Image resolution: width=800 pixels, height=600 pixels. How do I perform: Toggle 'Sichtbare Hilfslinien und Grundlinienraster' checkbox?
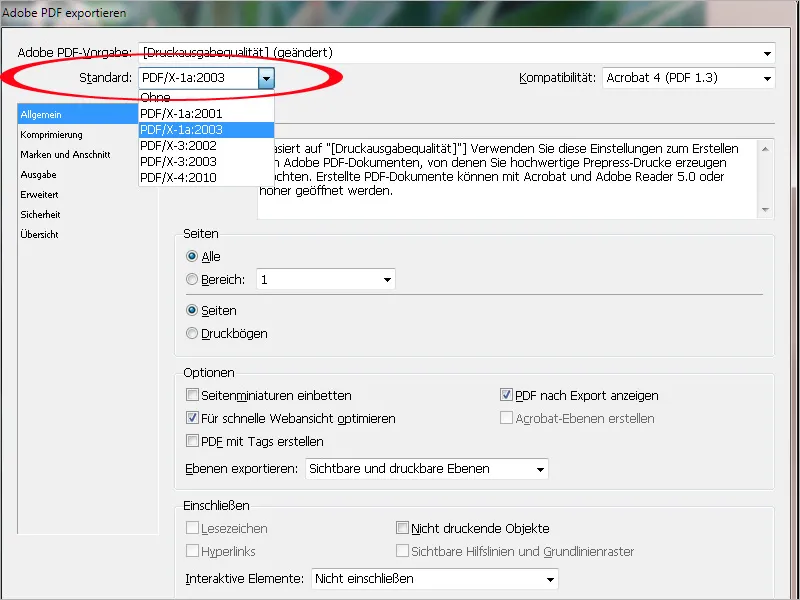point(403,551)
